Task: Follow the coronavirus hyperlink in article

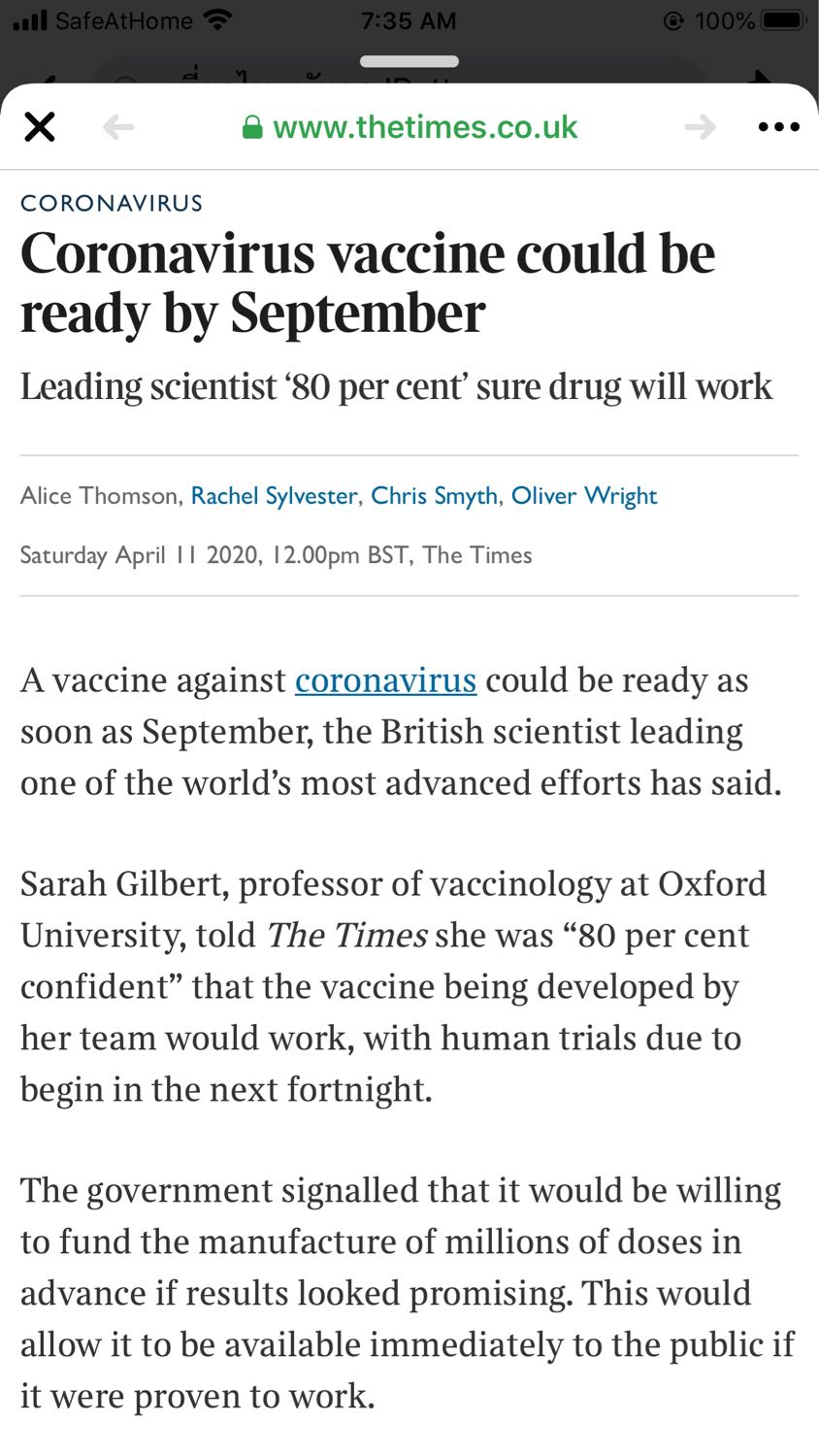Action: (385, 680)
